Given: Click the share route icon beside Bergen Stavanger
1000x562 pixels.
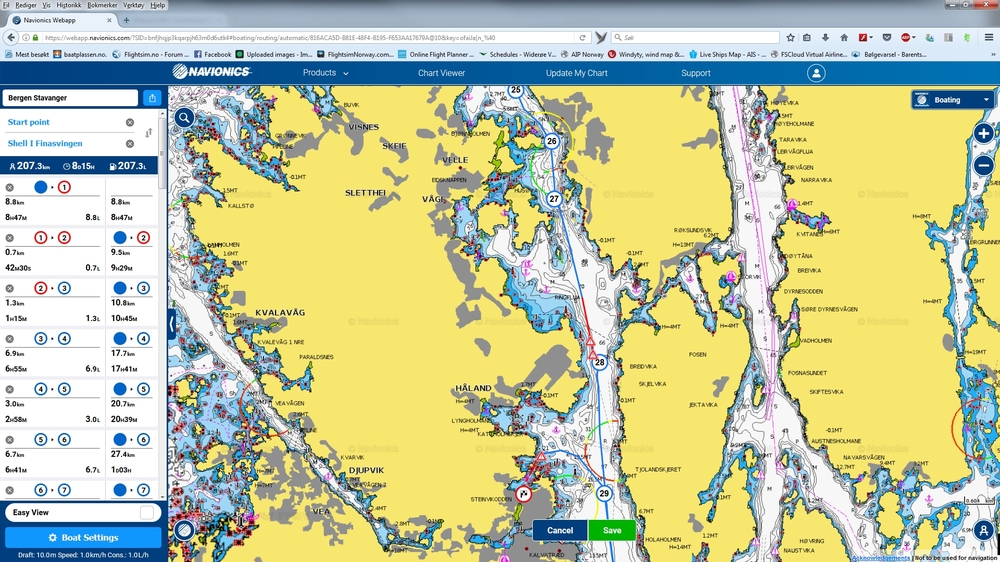Looking at the screenshot, I should point(152,98).
